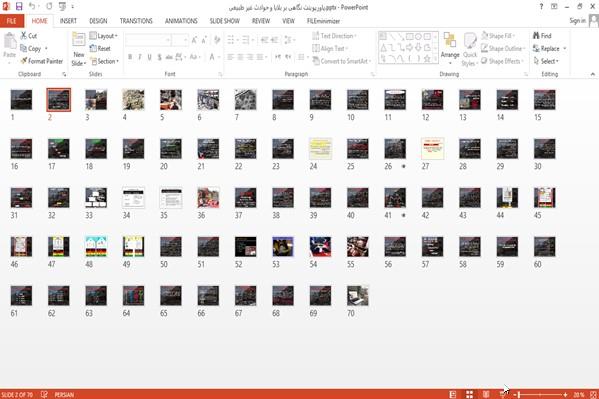Toggle Bold formatting button
599x399 pixels.
[130, 57]
